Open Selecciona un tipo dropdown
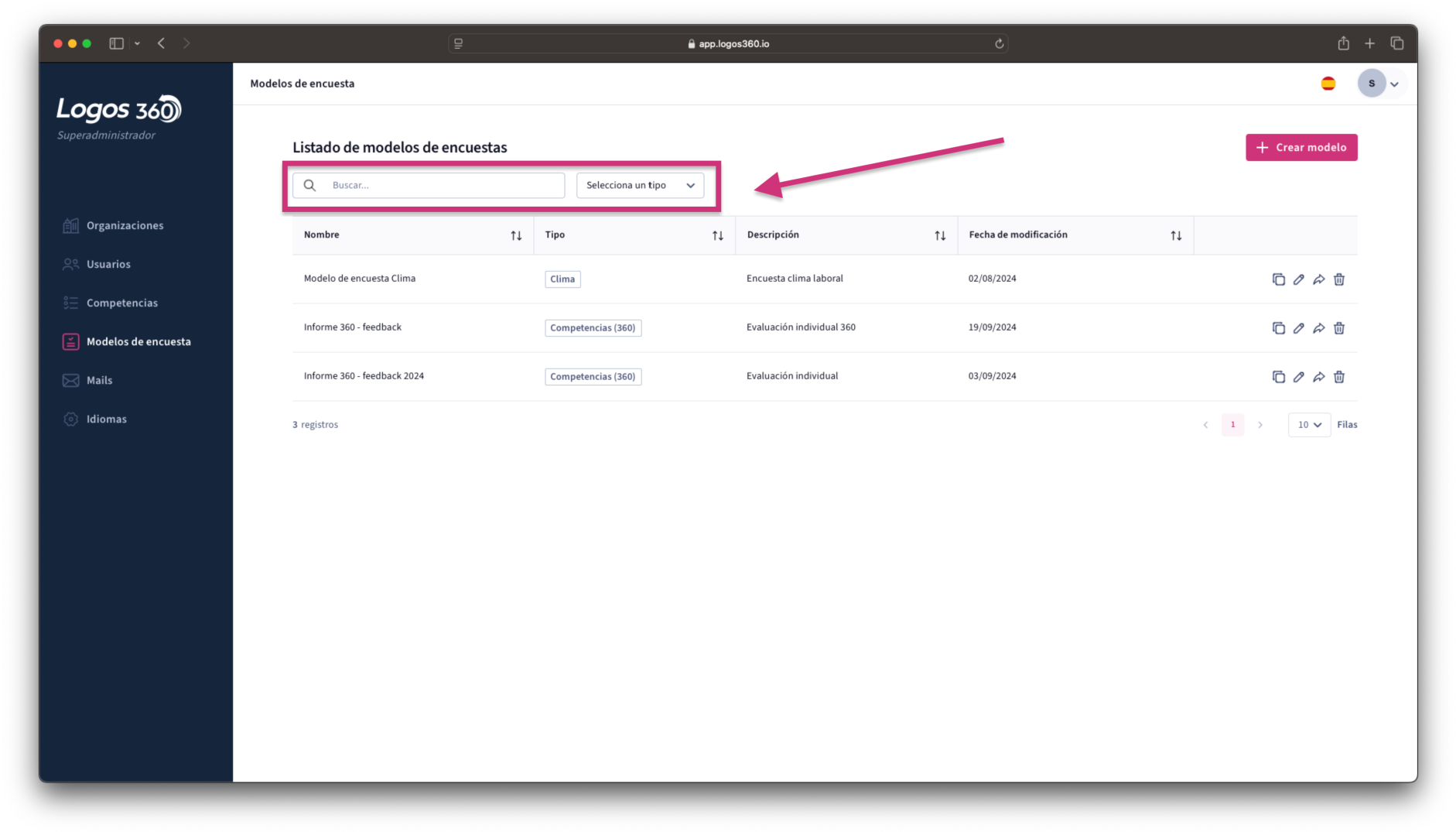Screen dimensions: 1456x832 [640, 185]
